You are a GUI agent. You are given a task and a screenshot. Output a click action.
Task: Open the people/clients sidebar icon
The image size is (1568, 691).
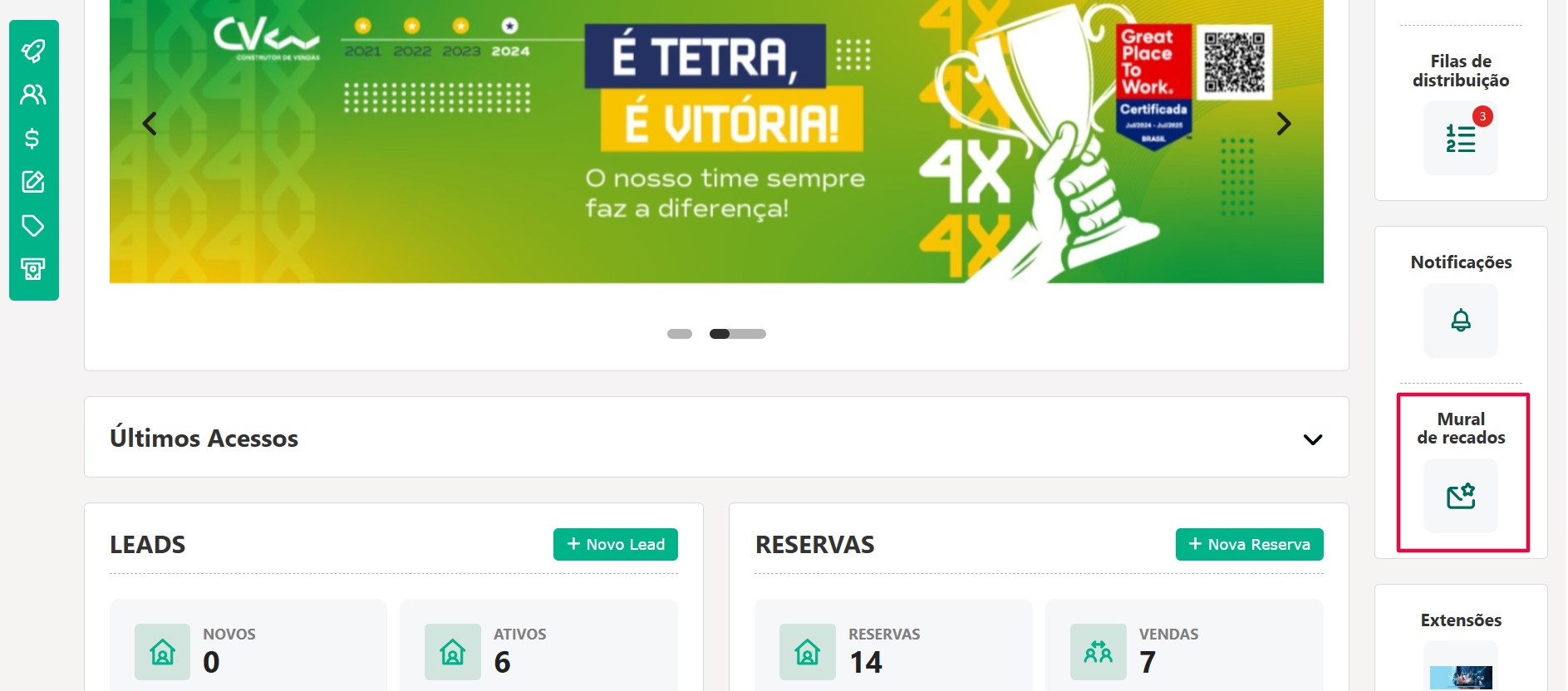click(33, 95)
